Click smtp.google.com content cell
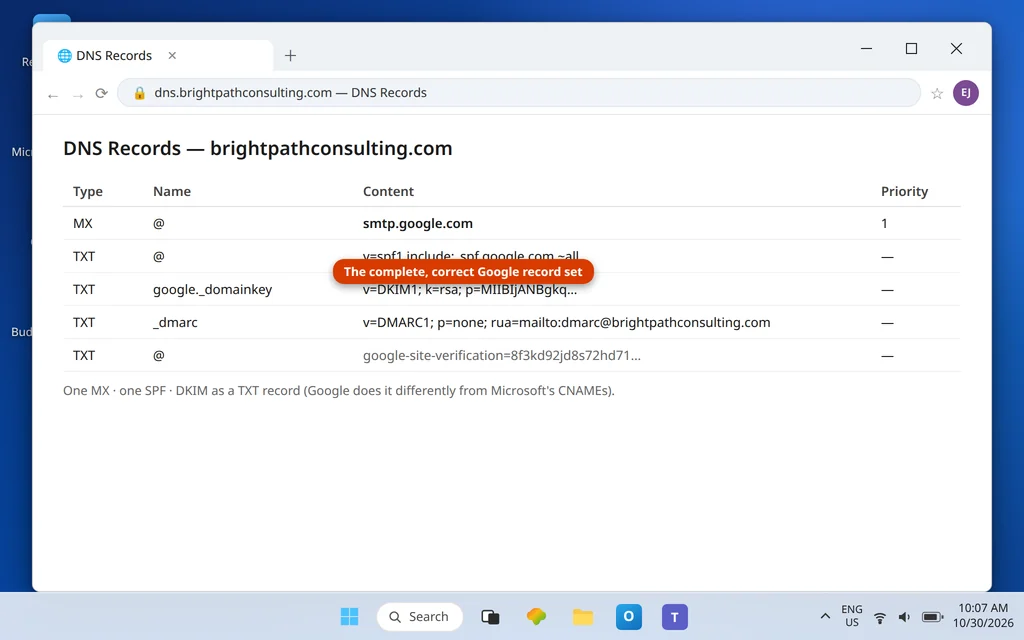1024x640 pixels. pos(417,223)
